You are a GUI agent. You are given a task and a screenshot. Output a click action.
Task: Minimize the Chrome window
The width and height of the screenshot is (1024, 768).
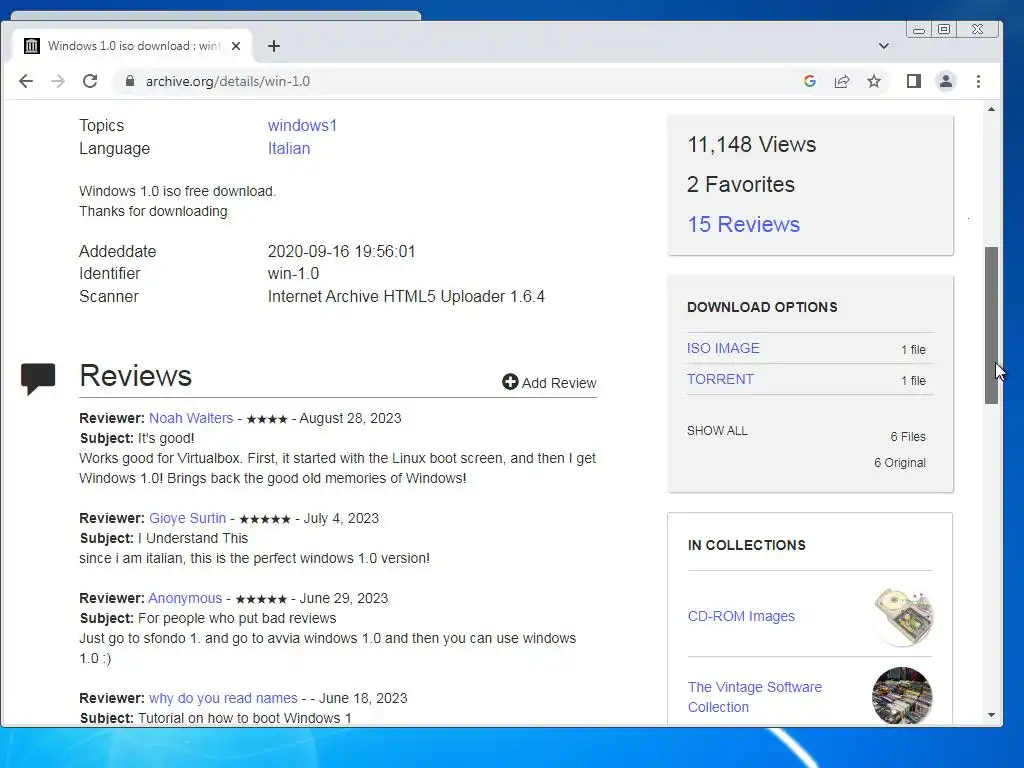(919, 29)
